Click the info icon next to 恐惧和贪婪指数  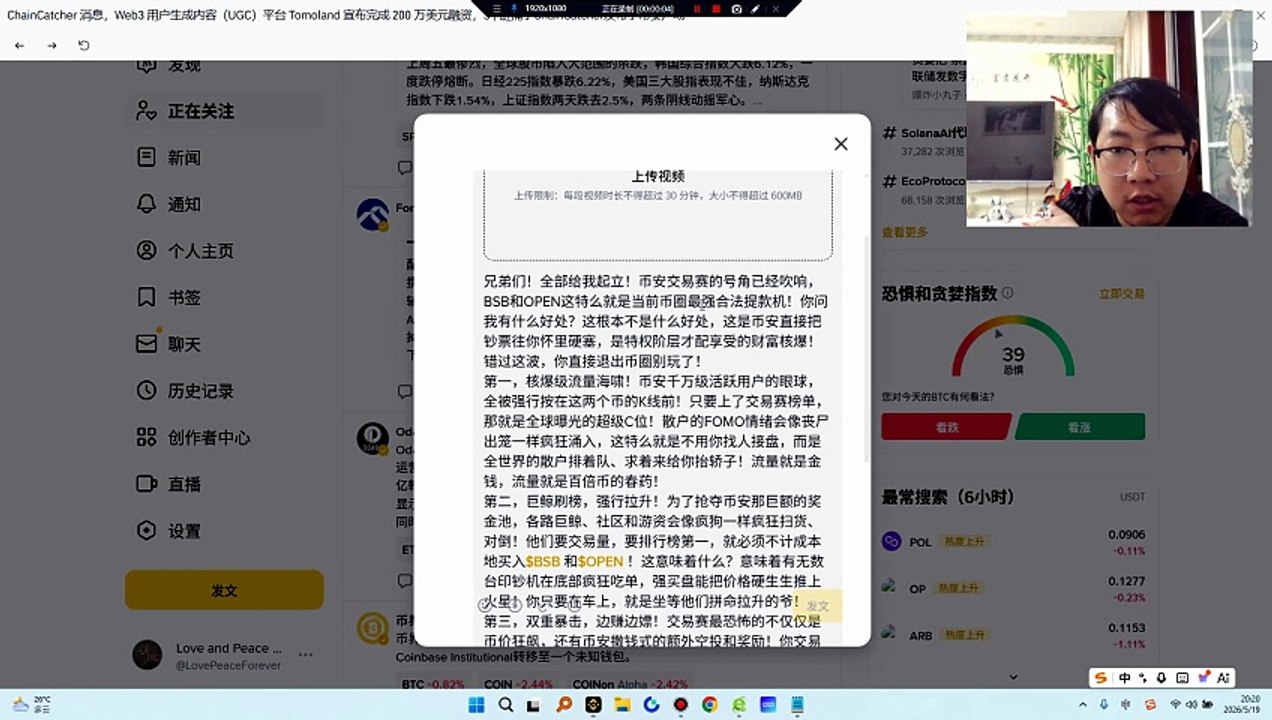click(x=1007, y=293)
